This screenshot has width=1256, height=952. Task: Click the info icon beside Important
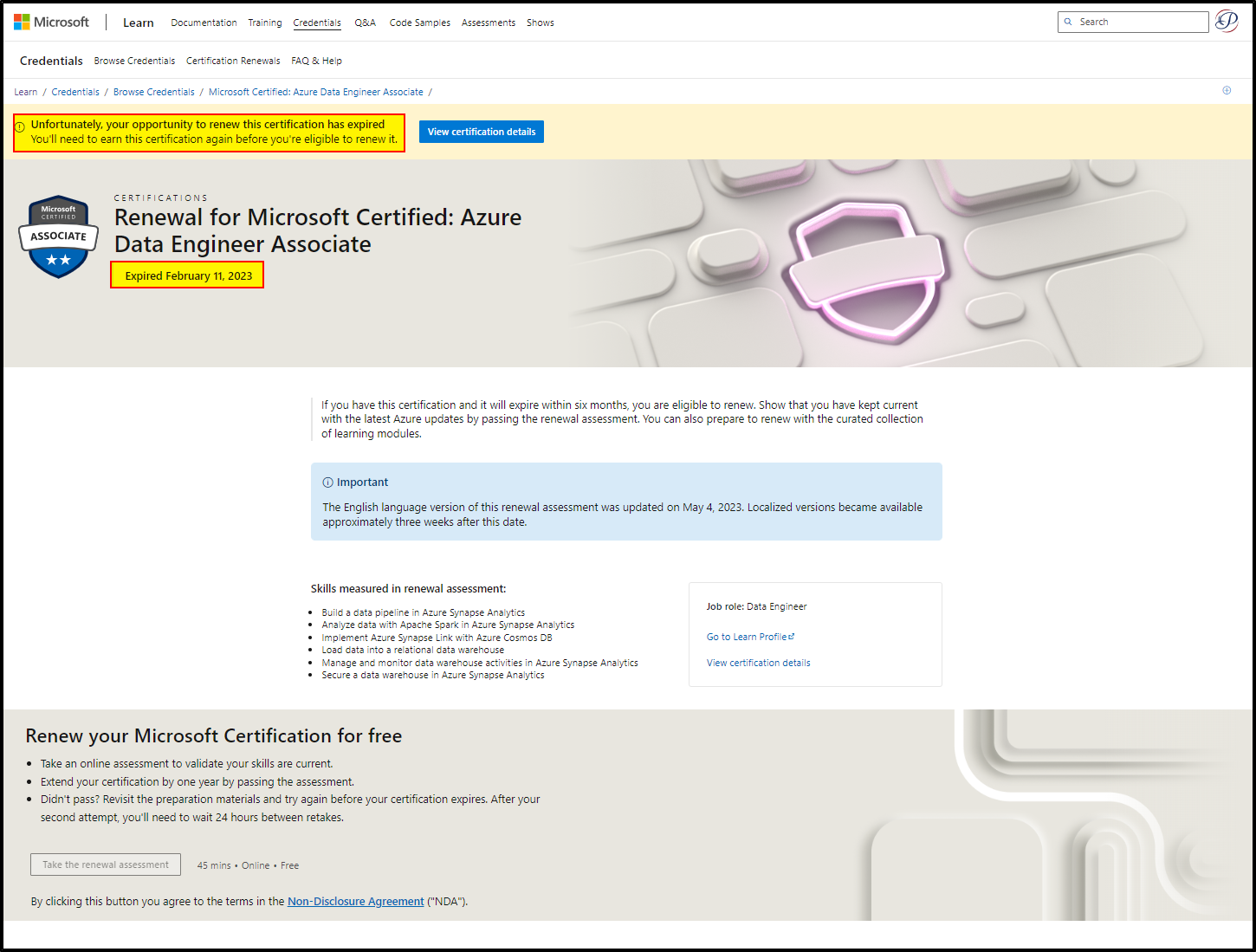327,482
